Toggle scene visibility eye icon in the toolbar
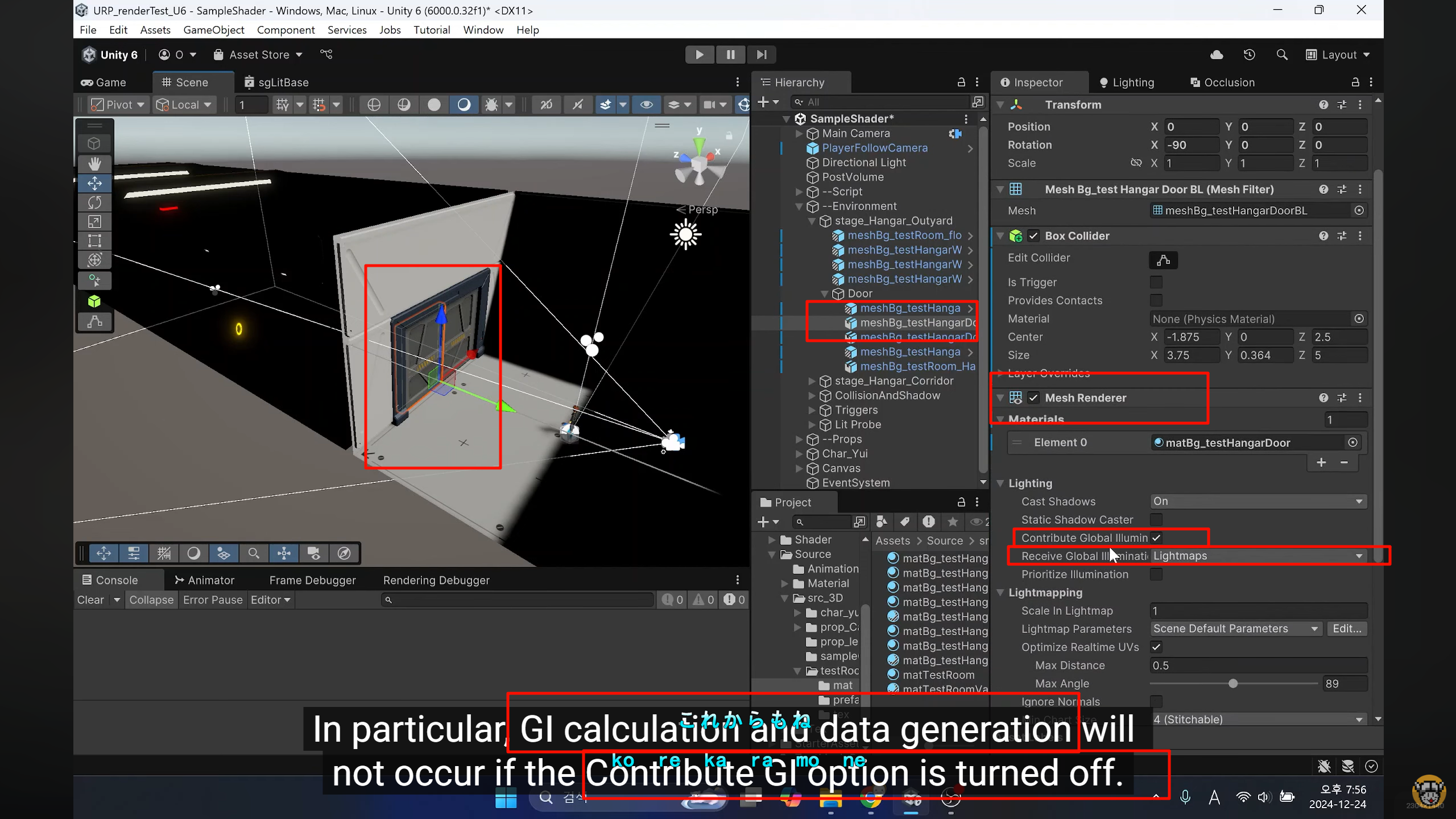 coord(646,105)
